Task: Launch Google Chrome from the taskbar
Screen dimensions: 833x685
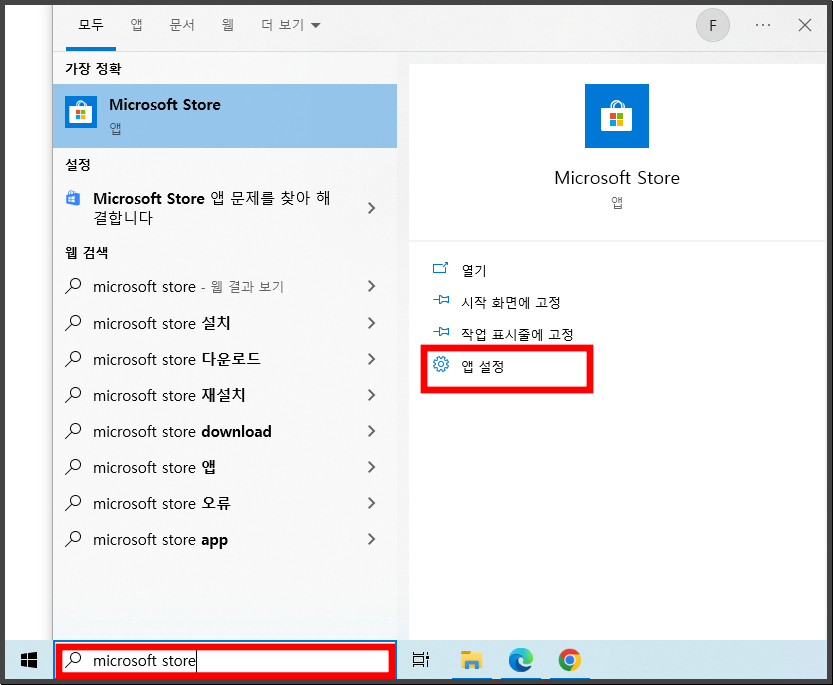Action: pyautogui.click(x=570, y=660)
